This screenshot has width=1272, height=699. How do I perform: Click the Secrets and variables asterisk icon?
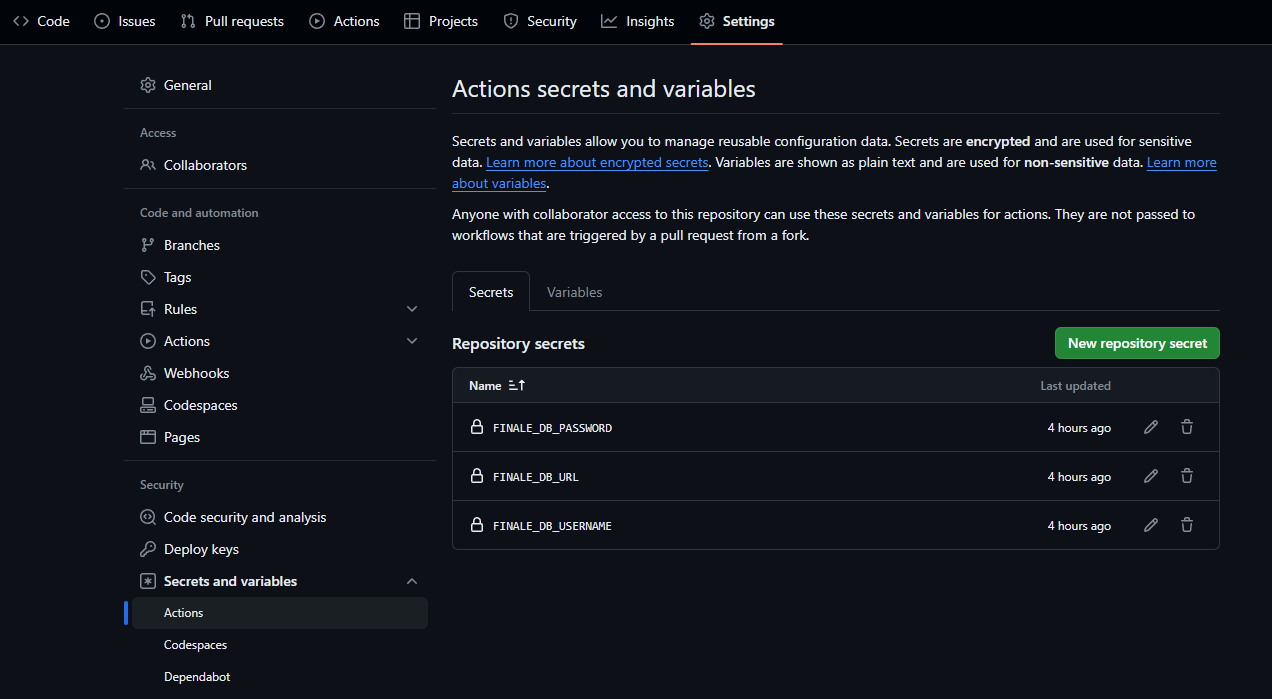[148, 581]
